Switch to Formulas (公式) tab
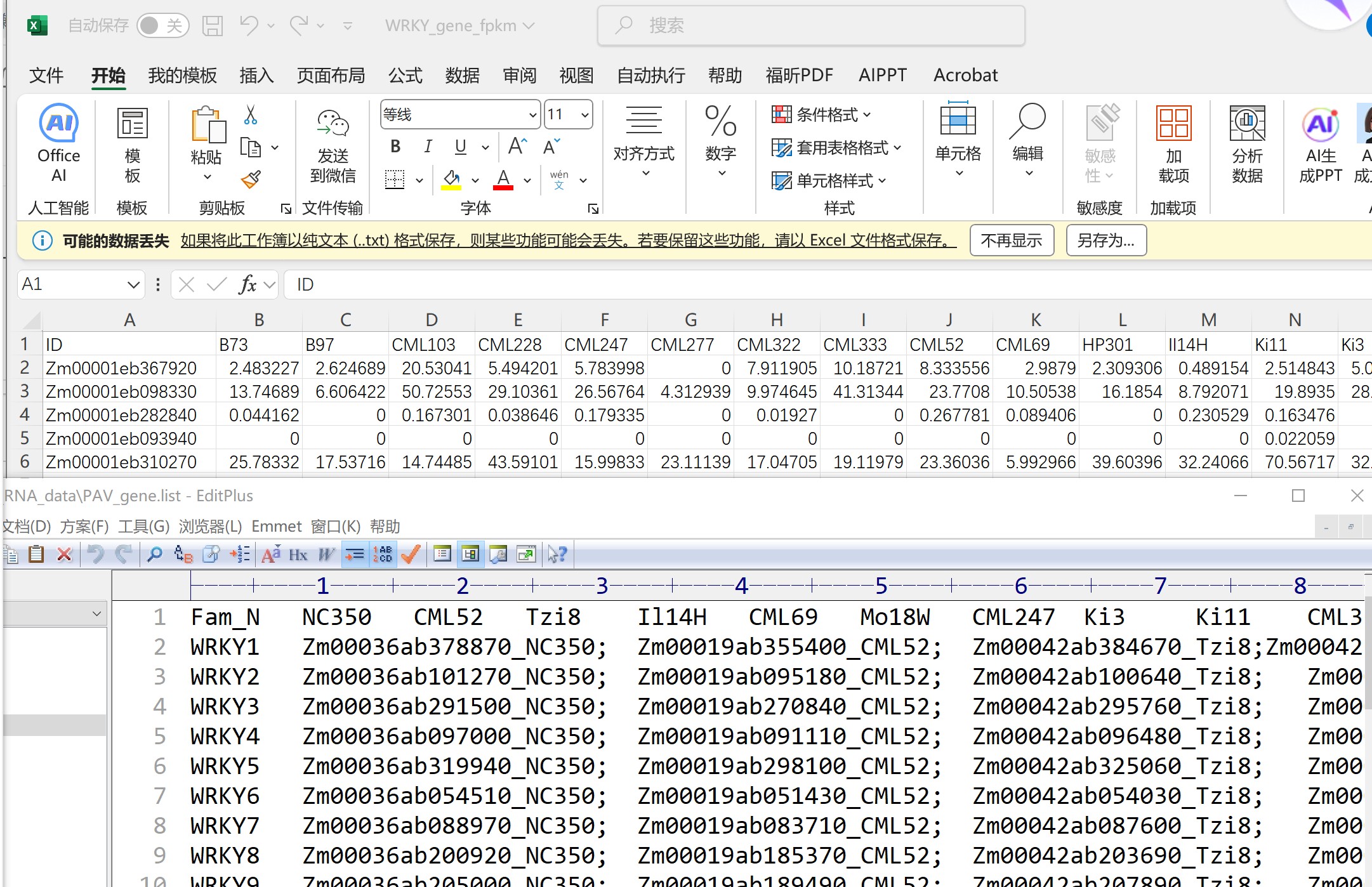 [x=406, y=76]
